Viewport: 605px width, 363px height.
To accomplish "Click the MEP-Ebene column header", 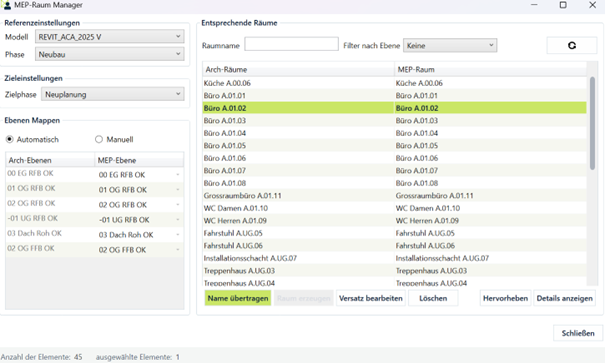I will click(x=139, y=160).
